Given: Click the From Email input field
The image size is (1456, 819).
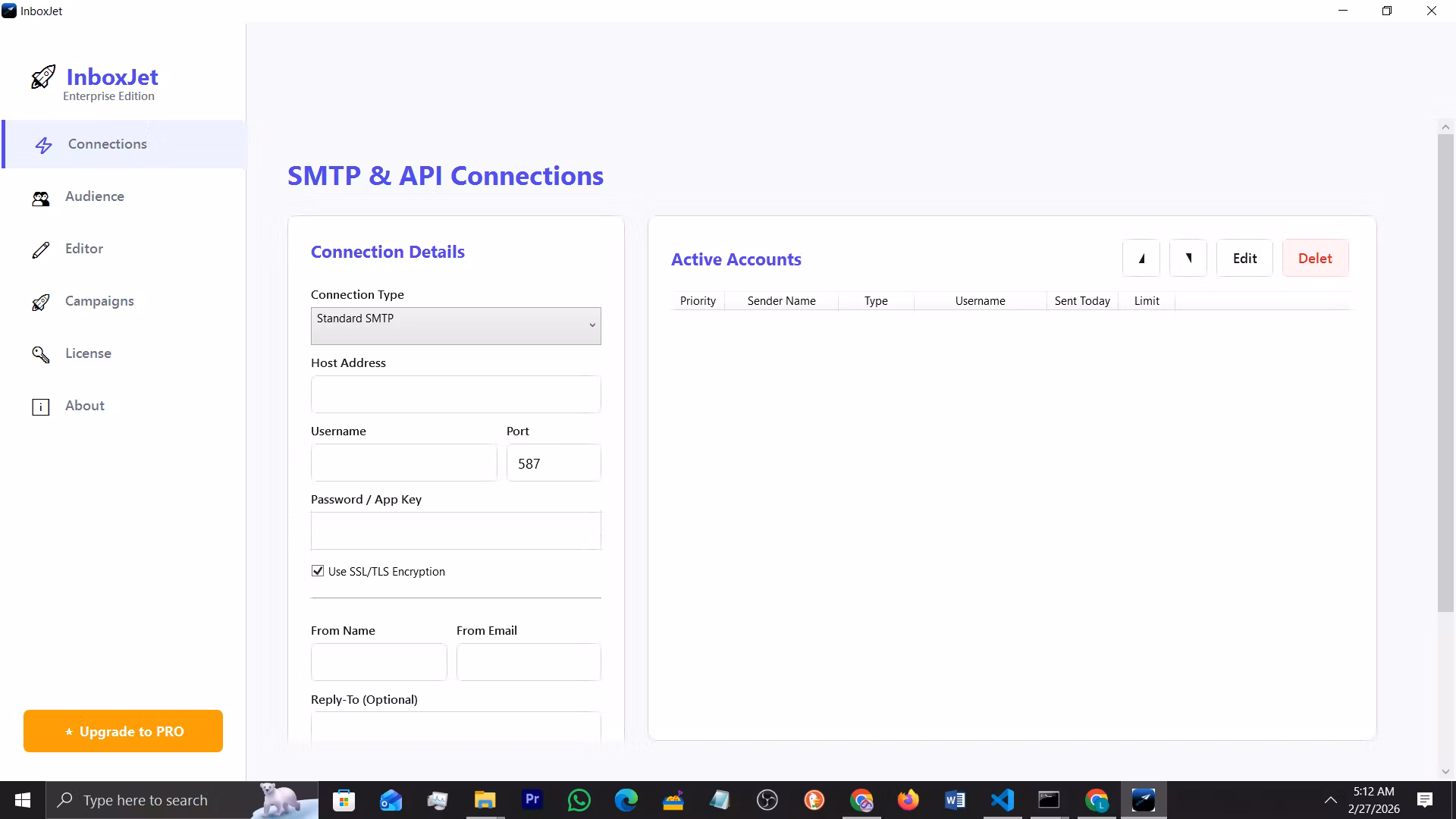Looking at the screenshot, I should click(529, 662).
